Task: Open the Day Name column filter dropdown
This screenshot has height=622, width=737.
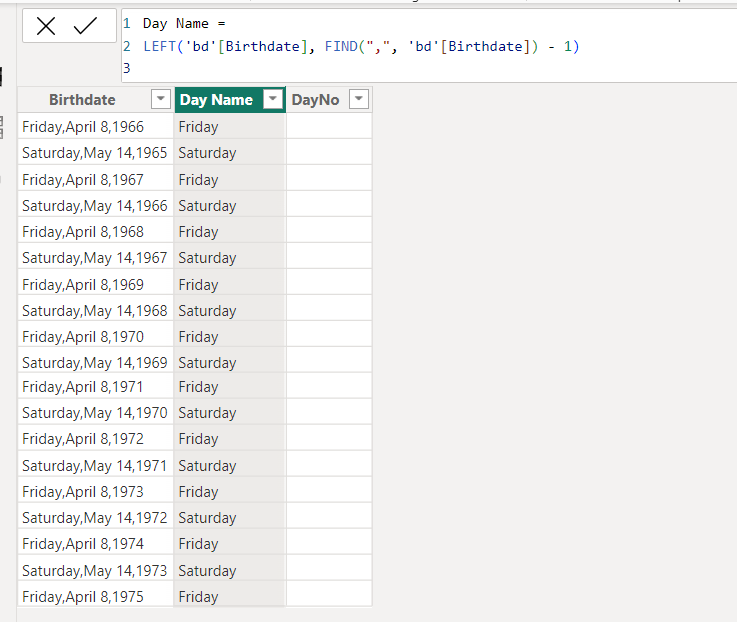Action: click(x=273, y=99)
